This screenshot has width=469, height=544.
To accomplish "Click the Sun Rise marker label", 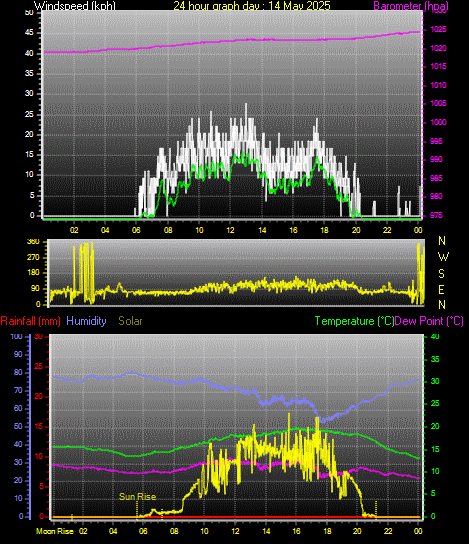I will click(x=137, y=497).
